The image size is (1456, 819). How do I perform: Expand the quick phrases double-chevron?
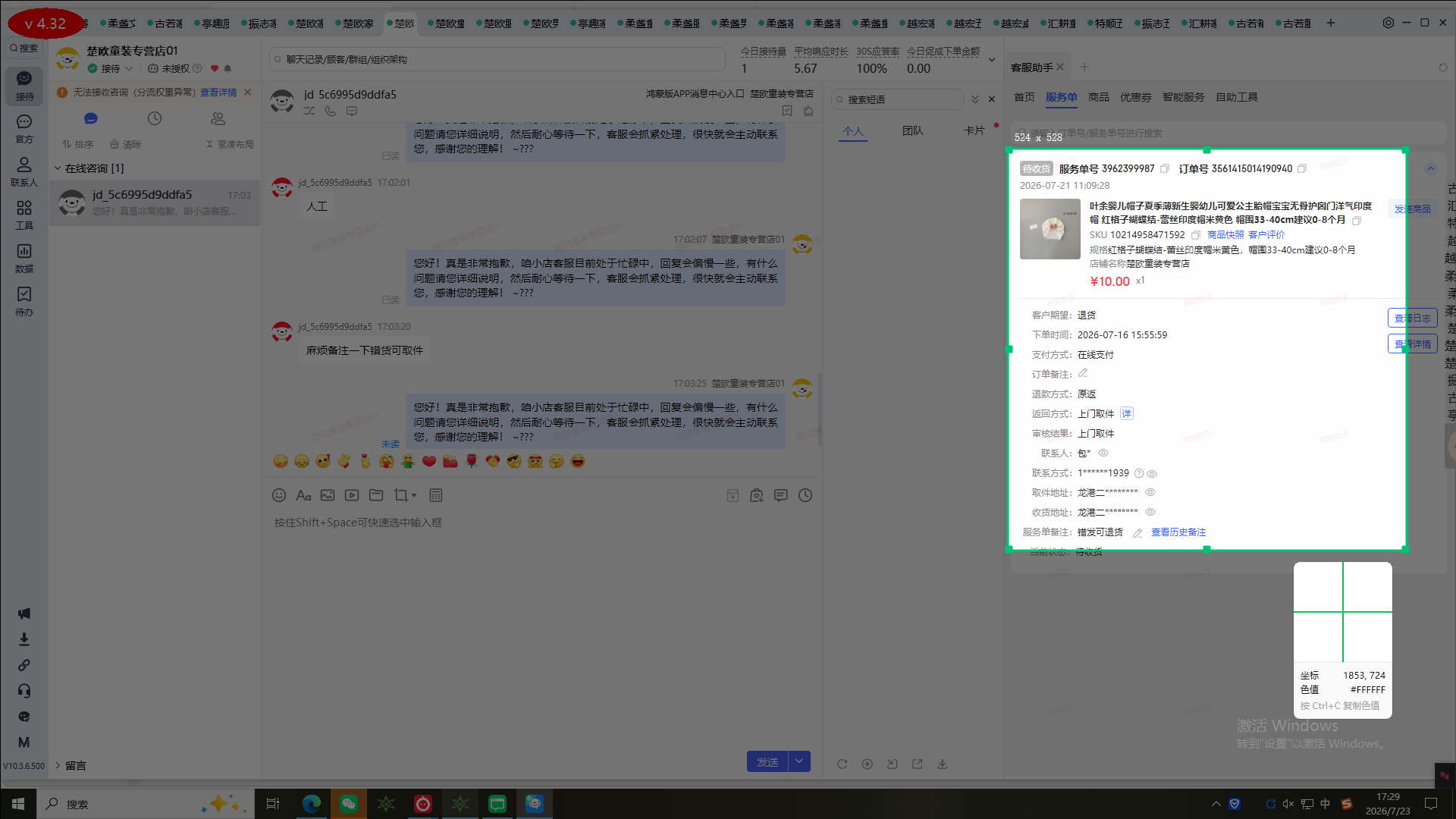coord(975,99)
